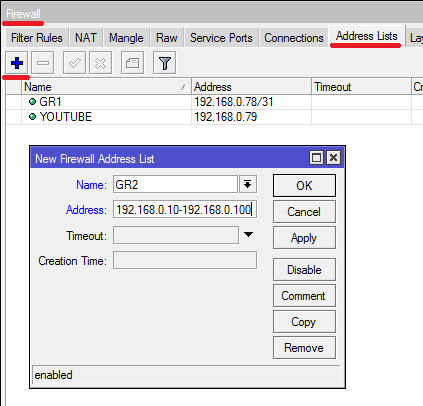Select the GR1 address list entry
The width and height of the screenshot is (423, 406).
[213, 102]
